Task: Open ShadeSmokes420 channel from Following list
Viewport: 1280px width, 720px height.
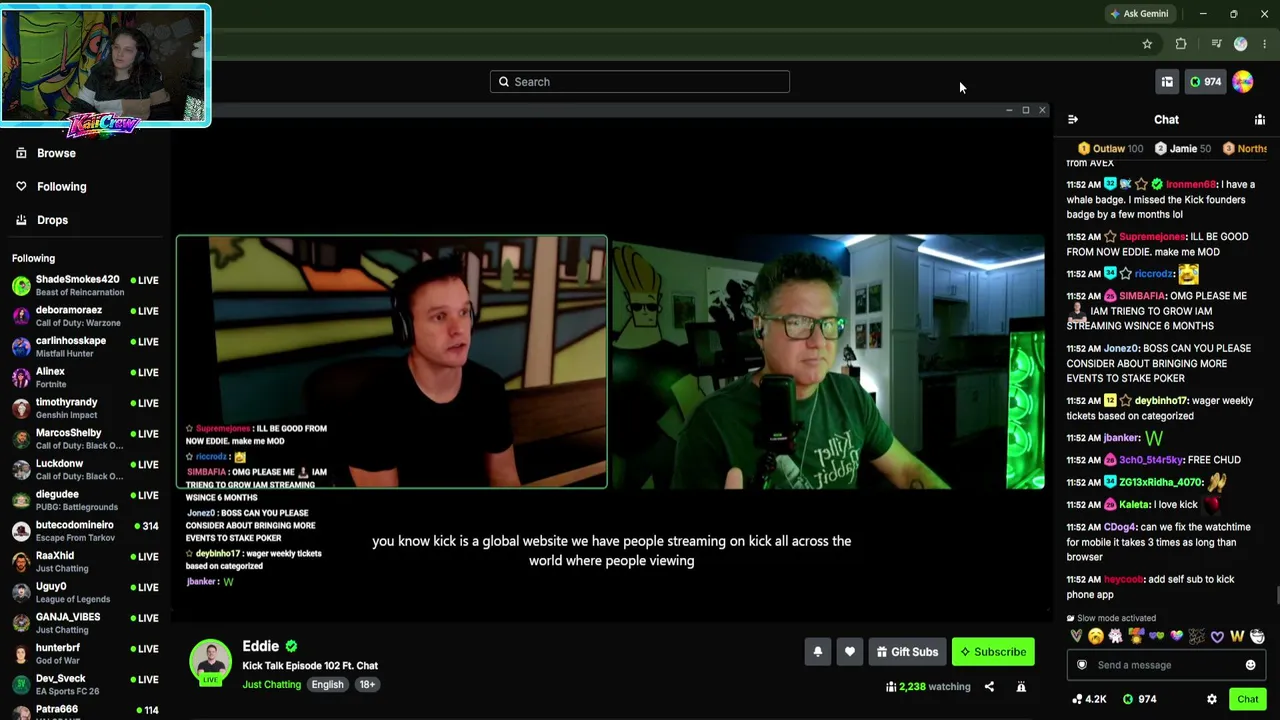Action: pos(85,286)
